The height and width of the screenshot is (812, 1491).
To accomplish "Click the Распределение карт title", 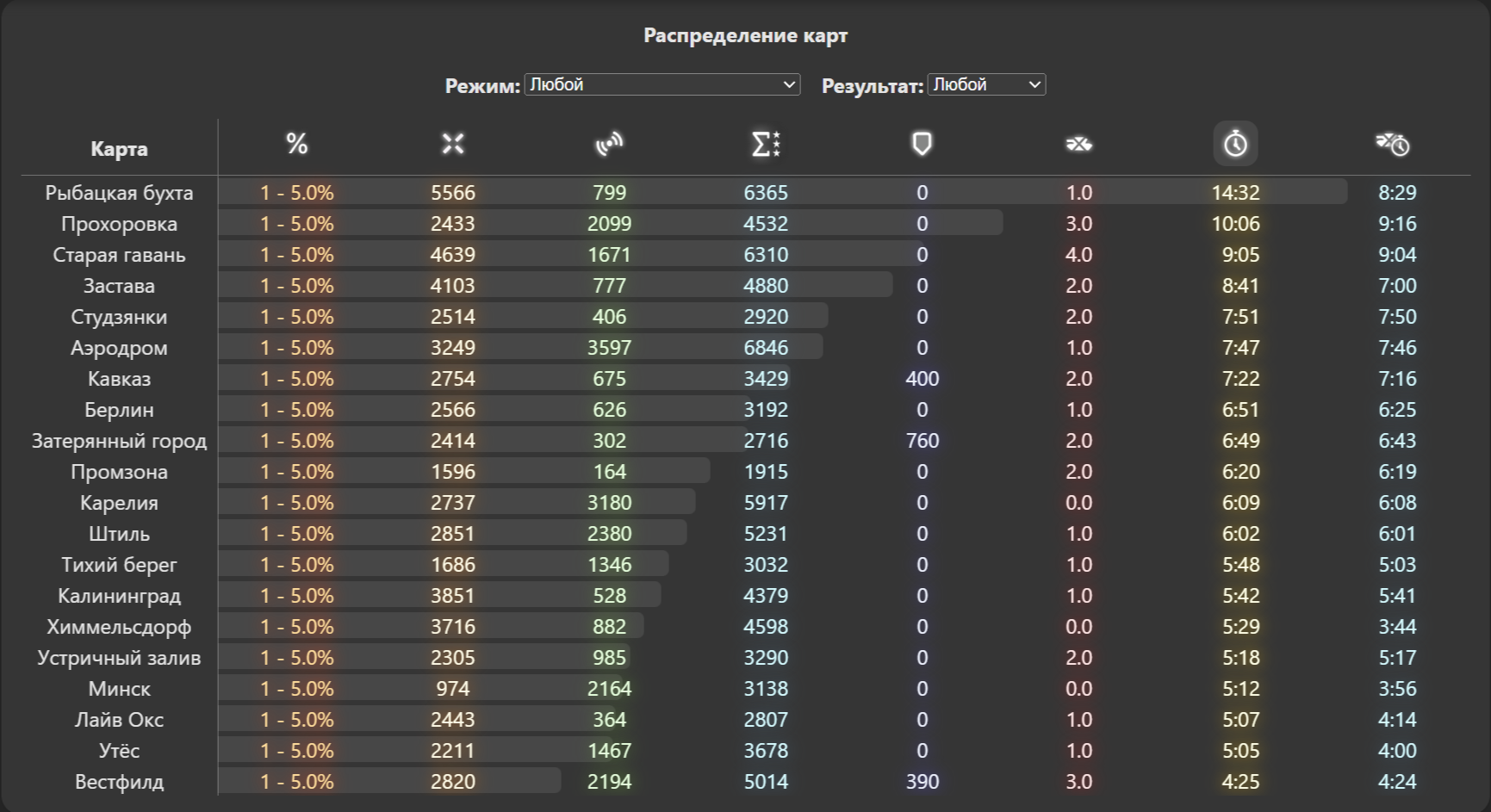I will pyautogui.click(x=746, y=35).
